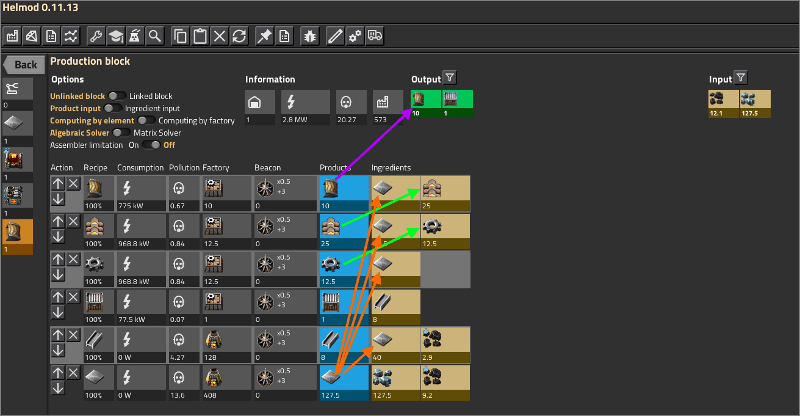800x416 pixels.
Task: Click the bug debug icon in toolbar
Action: tap(310, 36)
